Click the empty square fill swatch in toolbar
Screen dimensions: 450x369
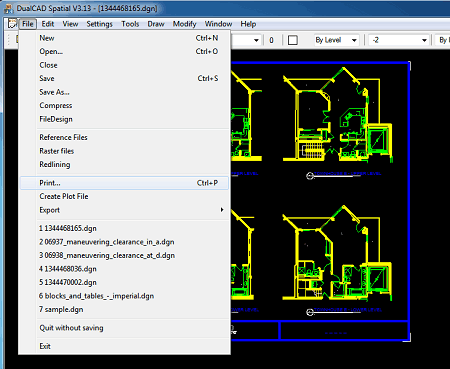click(293, 40)
